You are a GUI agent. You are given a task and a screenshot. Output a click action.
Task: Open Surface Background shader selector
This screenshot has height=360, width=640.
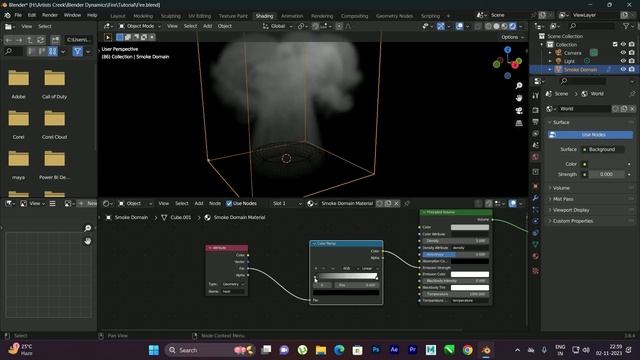(x=602, y=149)
